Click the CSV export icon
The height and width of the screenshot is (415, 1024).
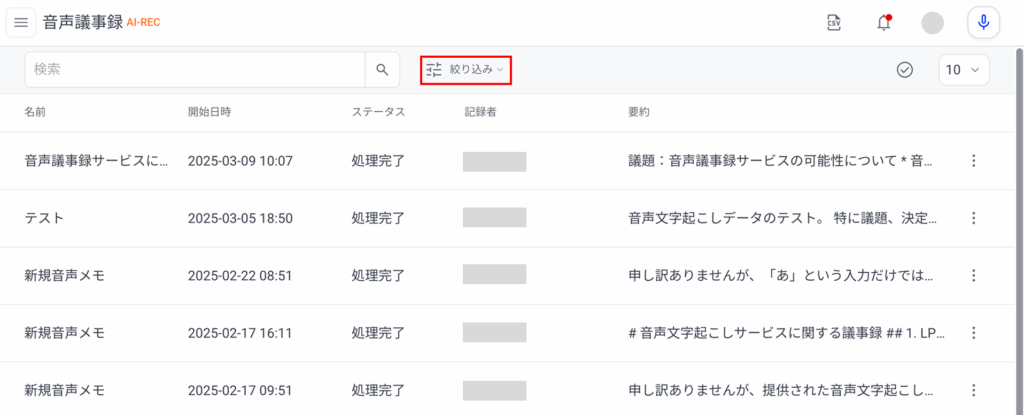point(833,23)
